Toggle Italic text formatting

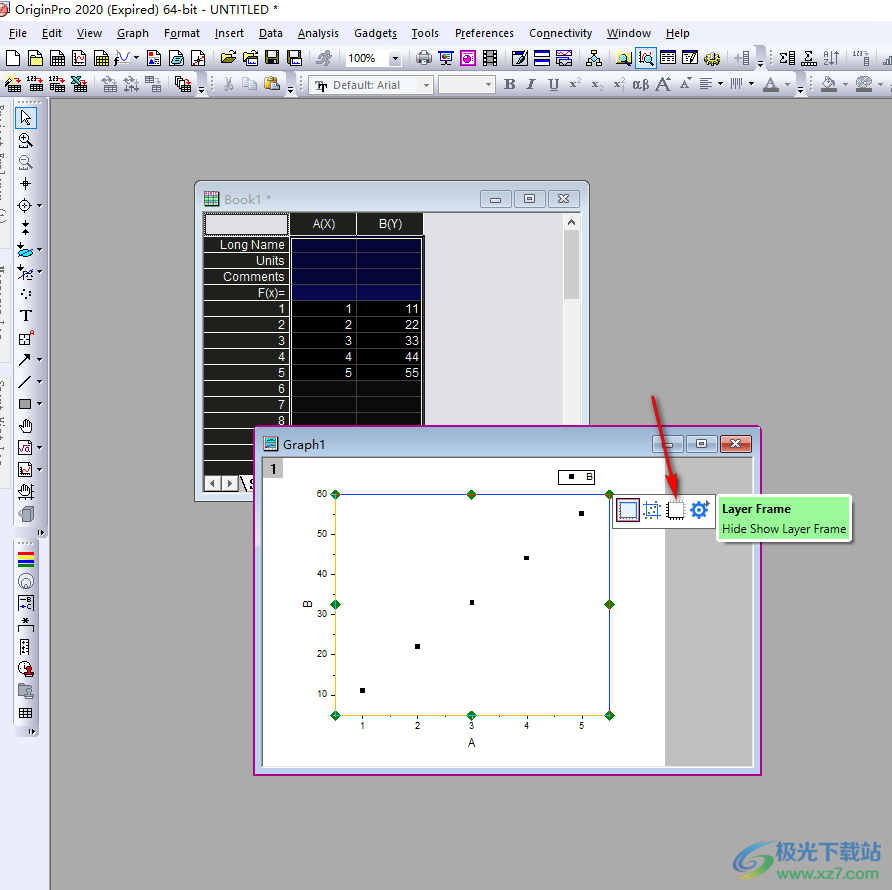531,84
